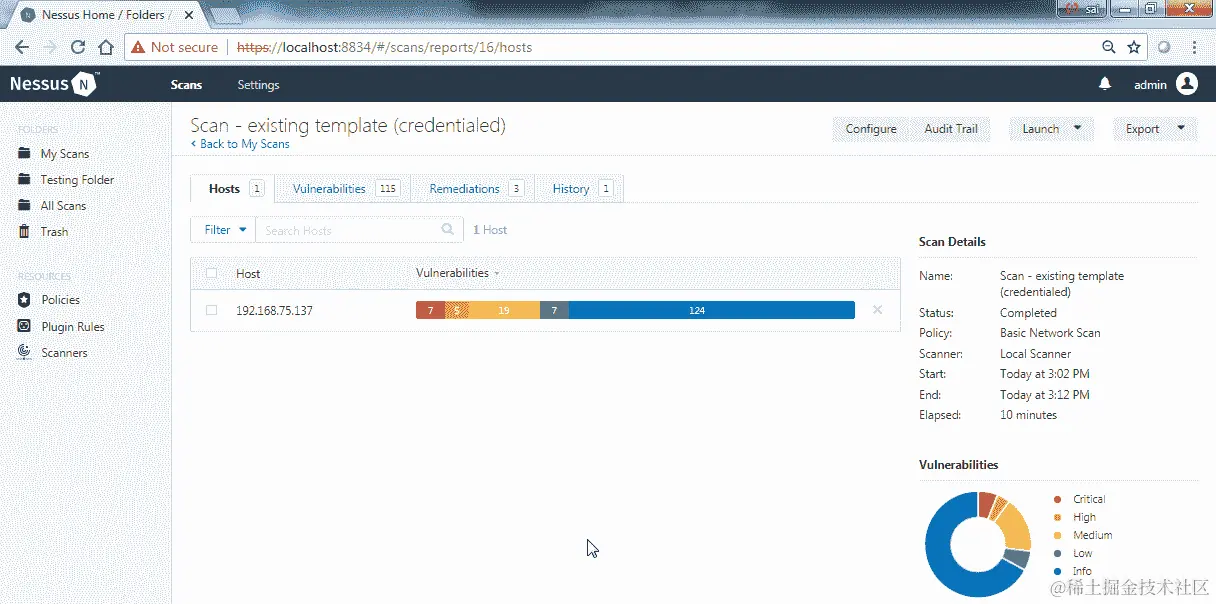Remove host 192.168.75.137 with X icon

pos(877,310)
